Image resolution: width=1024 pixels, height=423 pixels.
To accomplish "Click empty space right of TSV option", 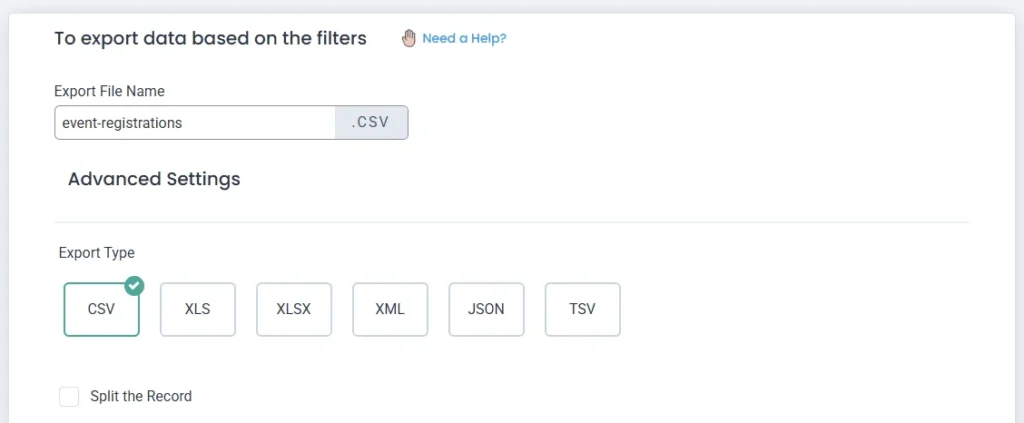I will click(800, 309).
